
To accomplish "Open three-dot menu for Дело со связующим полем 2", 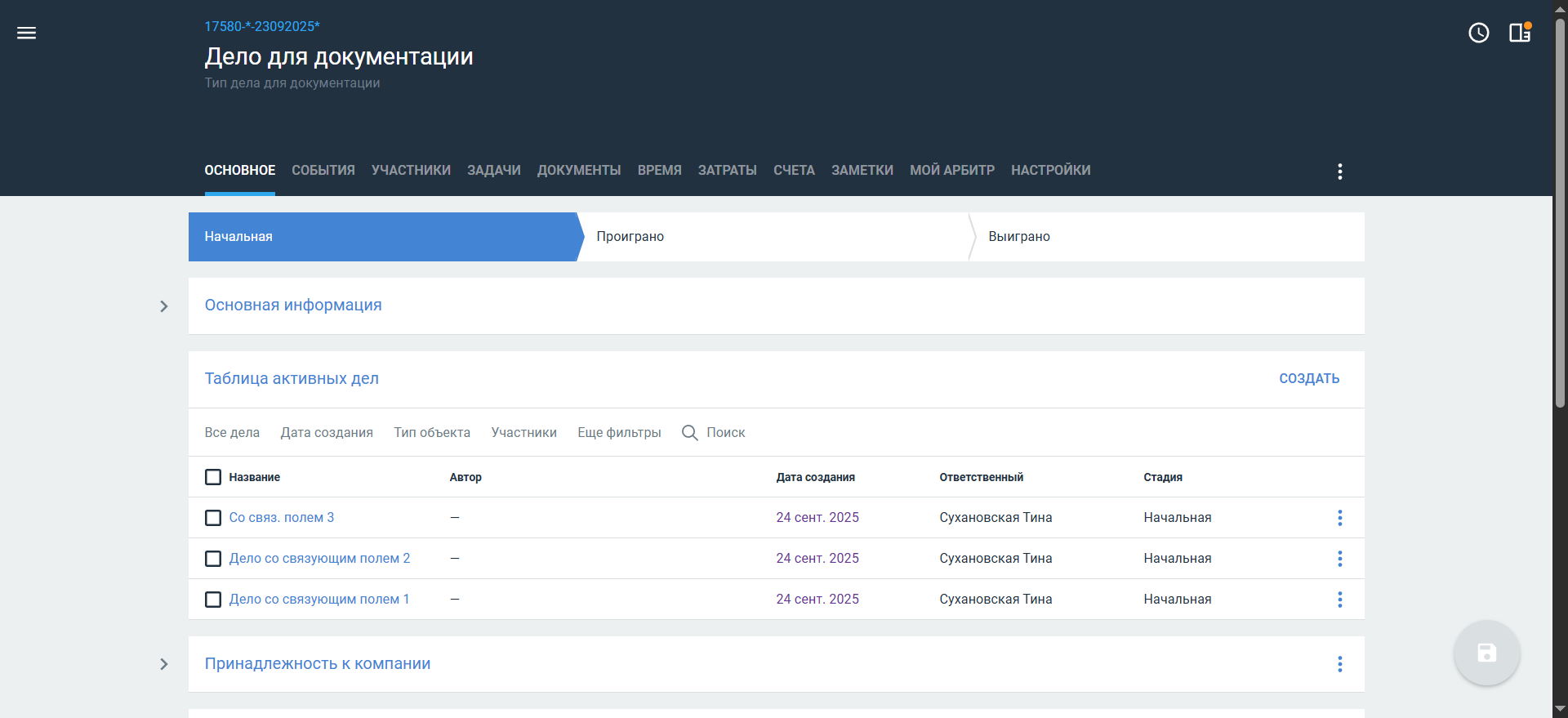I will (1339, 559).
